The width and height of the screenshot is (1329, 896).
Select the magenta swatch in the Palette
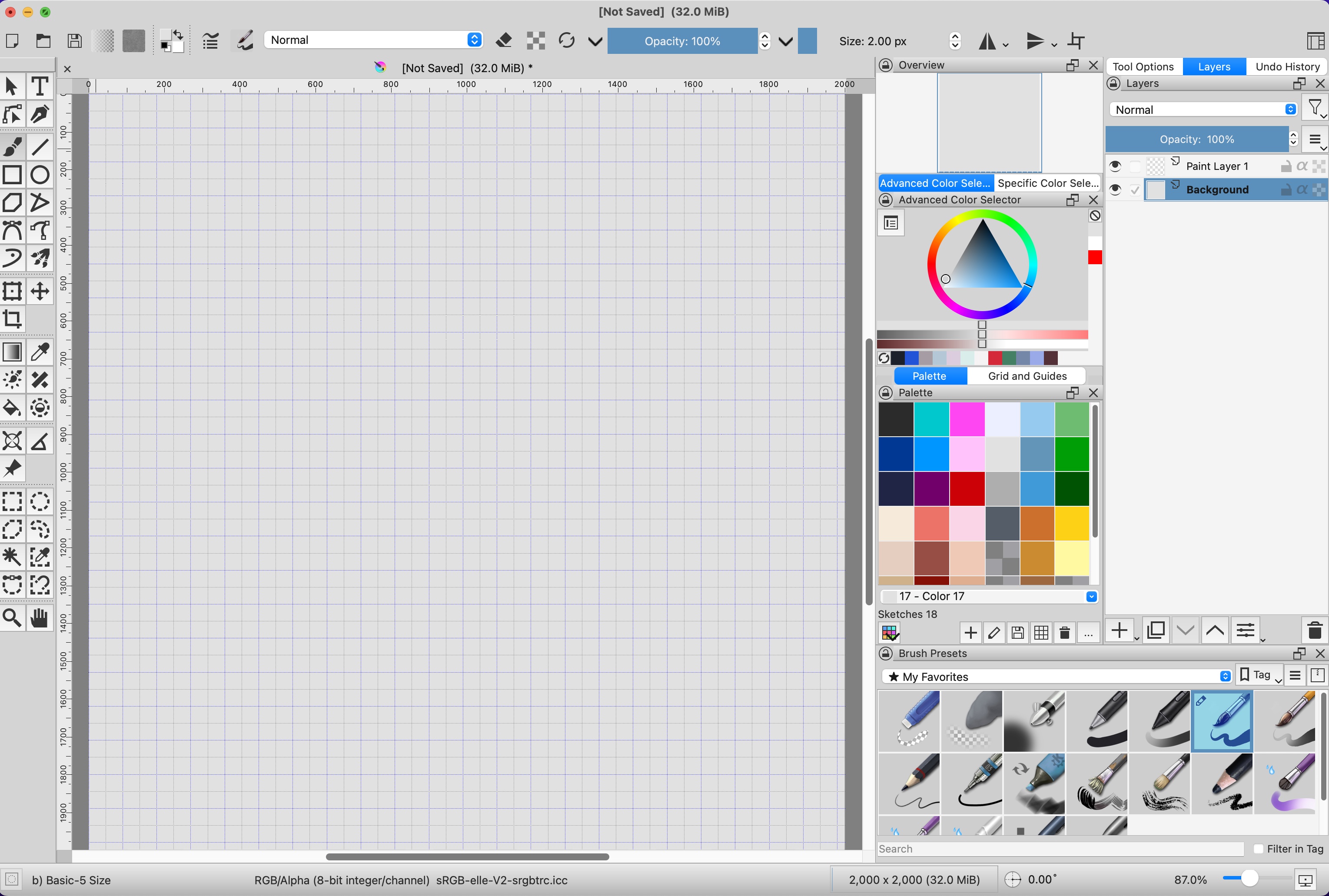[967, 419]
